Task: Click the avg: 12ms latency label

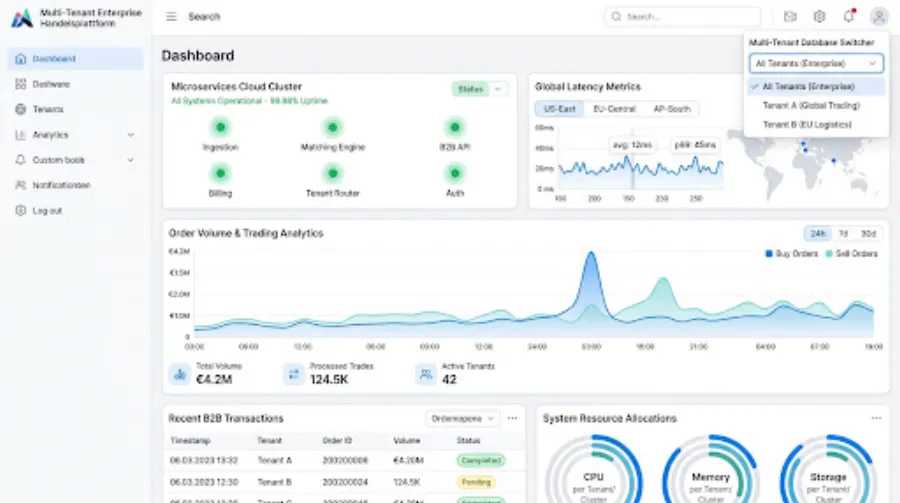Action: tap(632, 145)
